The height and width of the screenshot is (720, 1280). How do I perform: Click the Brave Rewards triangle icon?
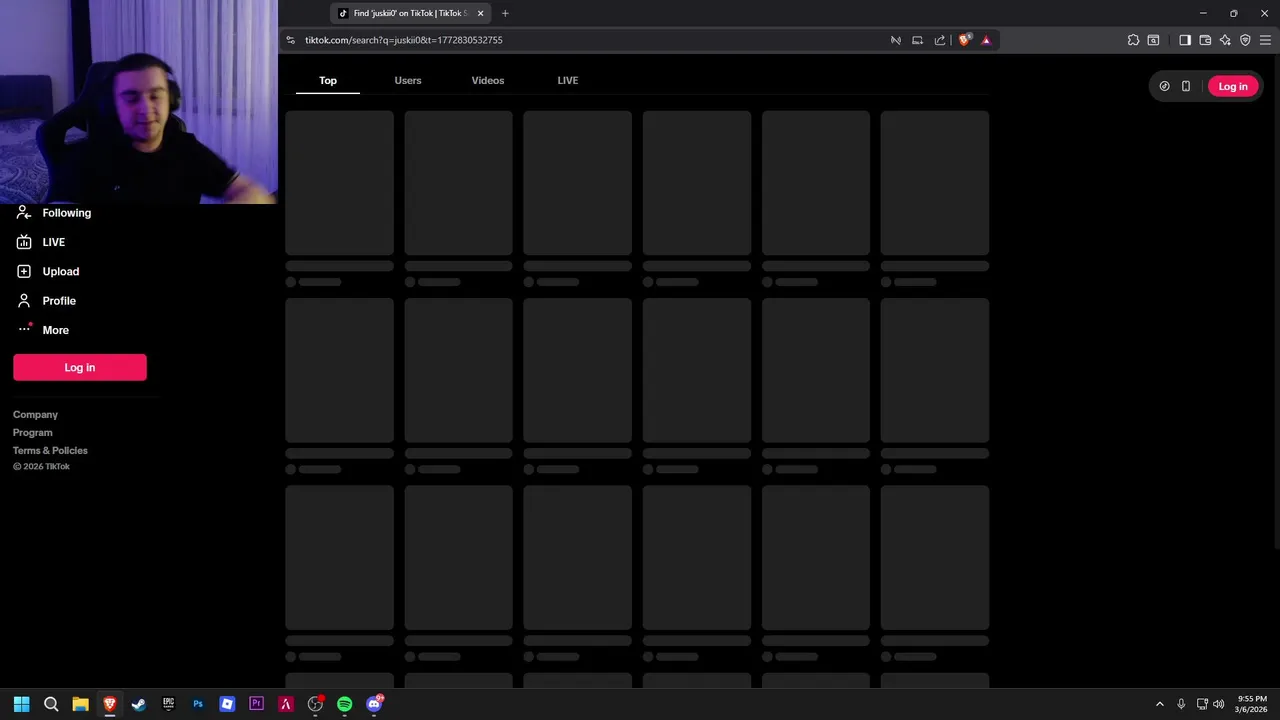pyautogui.click(x=986, y=40)
